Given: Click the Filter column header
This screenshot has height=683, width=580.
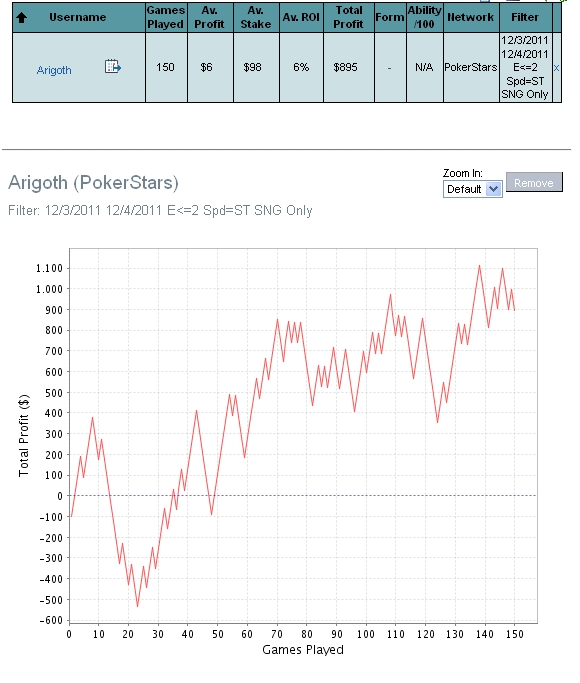Looking at the screenshot, I should coord(525,17).
